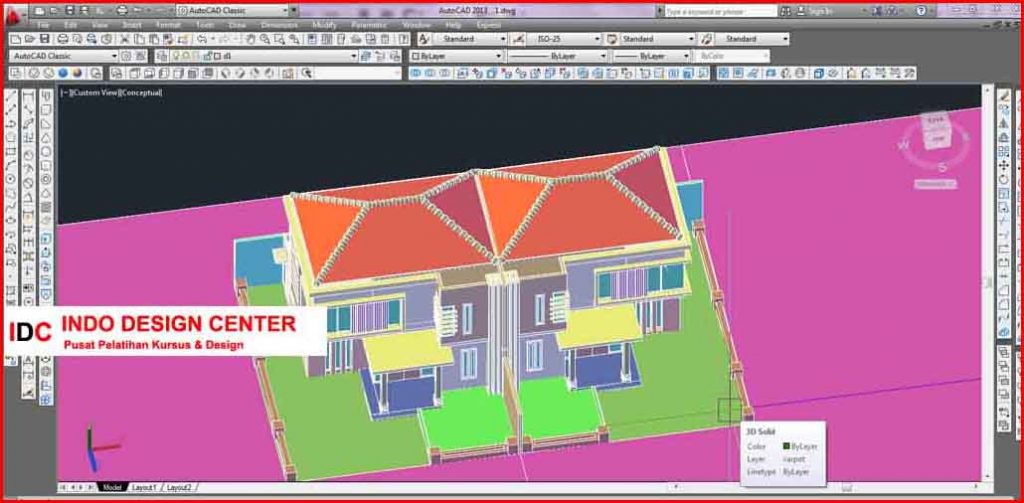Open Table Style Standard dropdown

692,39
